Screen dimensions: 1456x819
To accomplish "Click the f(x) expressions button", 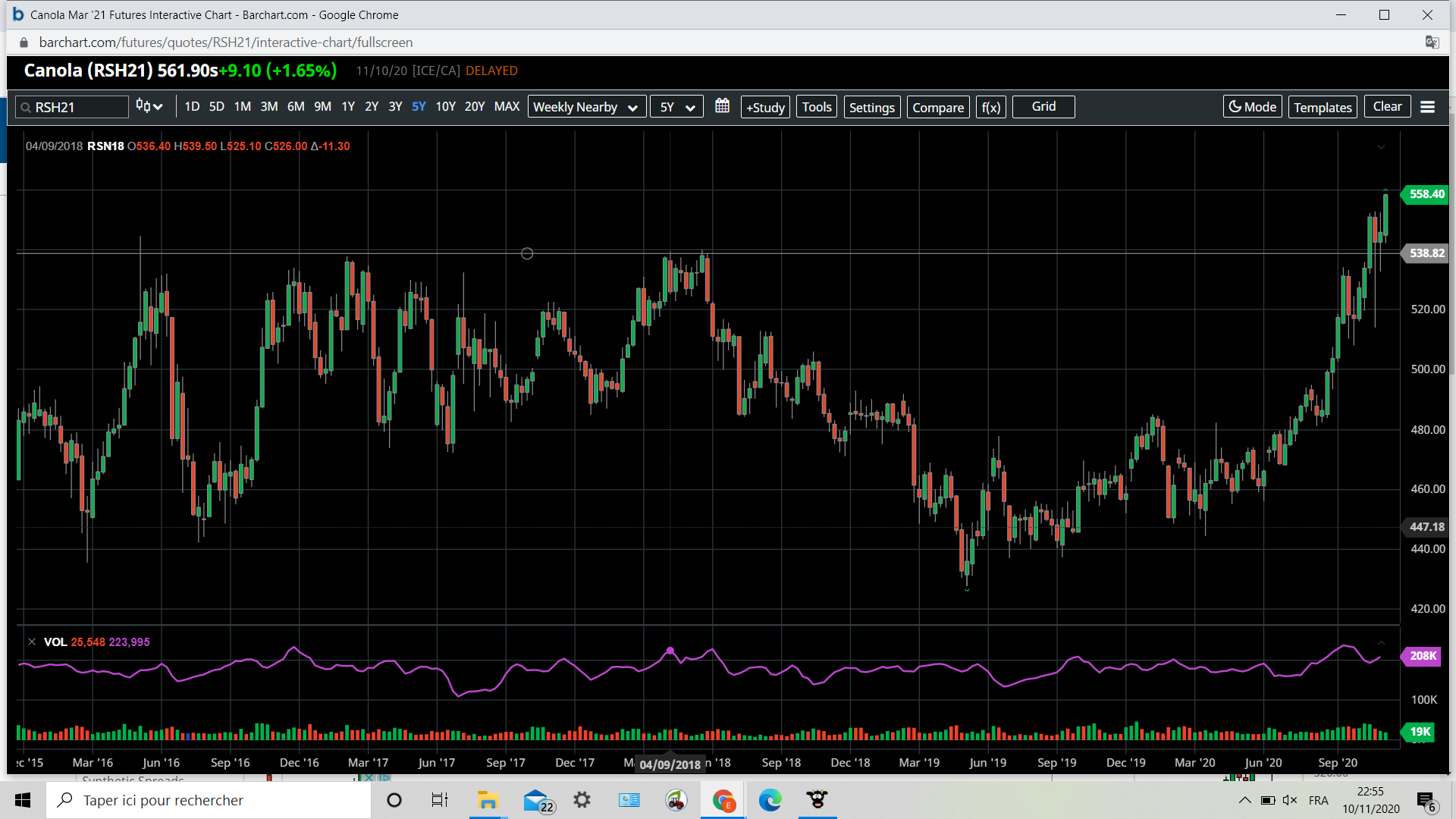I will pos(990,107).
